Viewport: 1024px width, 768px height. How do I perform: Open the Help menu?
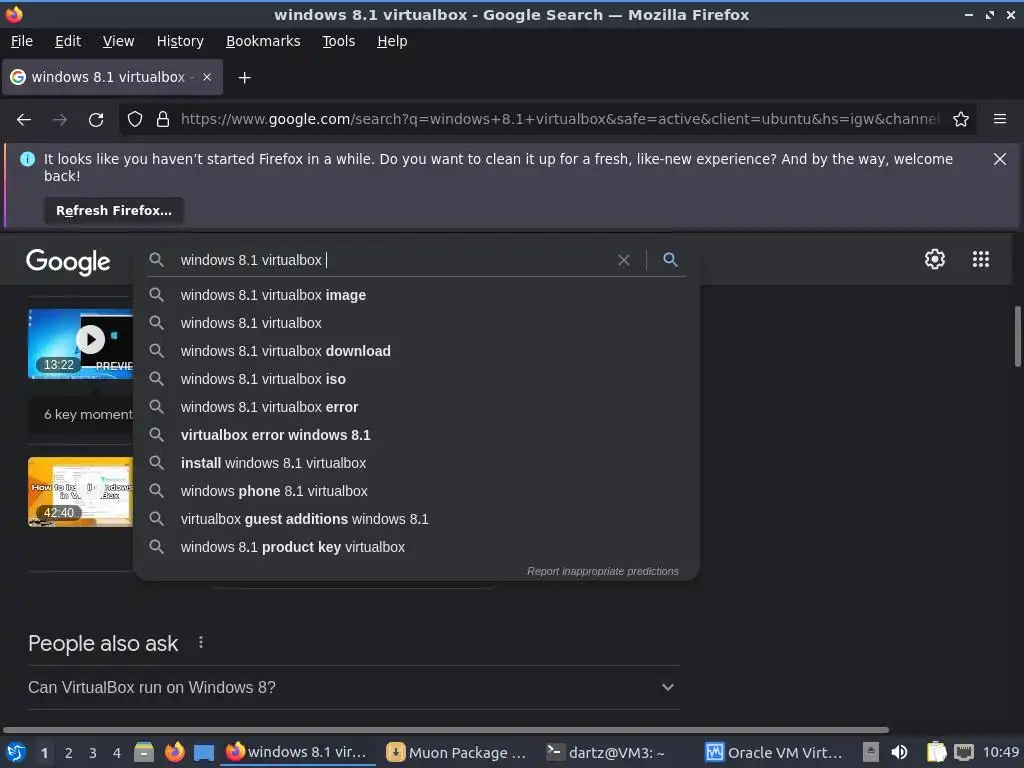tap(392, 41)
